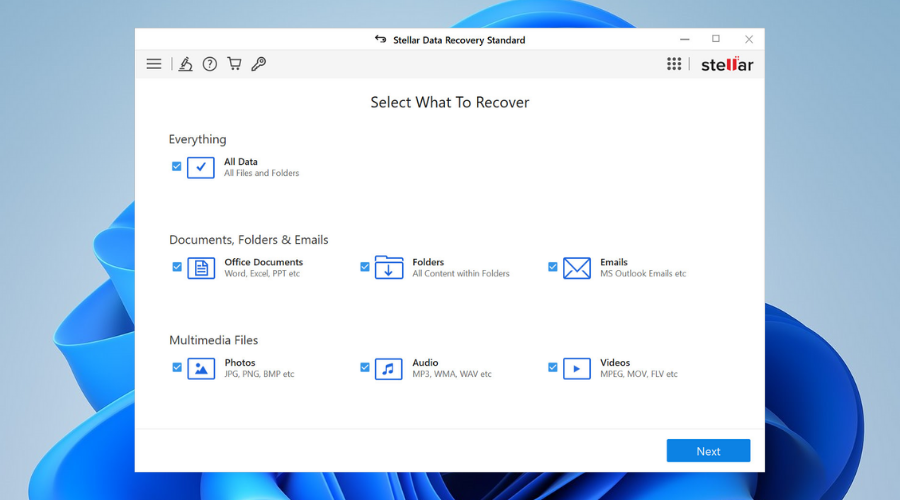Image resolution: width=900 pixels, height=500 pixels.
Task: Uncheck the All Data checkbox
Action: pyautogui.click(x=177, y=166)
